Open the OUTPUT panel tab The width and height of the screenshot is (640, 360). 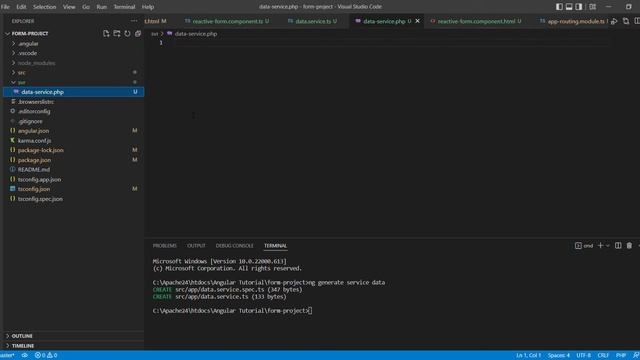(x=196, y=246)
